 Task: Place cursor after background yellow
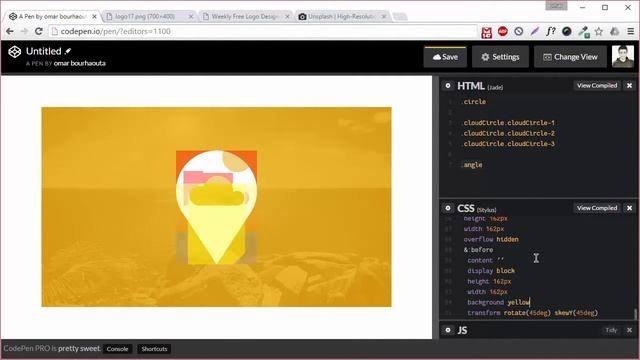pos(530,302)
